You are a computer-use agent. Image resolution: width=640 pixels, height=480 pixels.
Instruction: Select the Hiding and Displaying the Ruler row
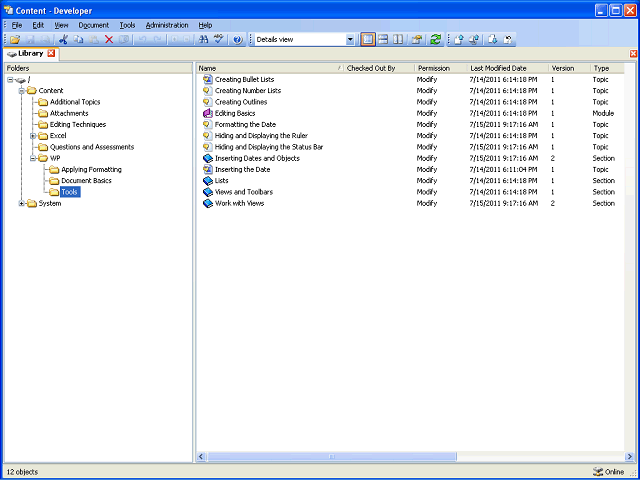tap(410, 136)
